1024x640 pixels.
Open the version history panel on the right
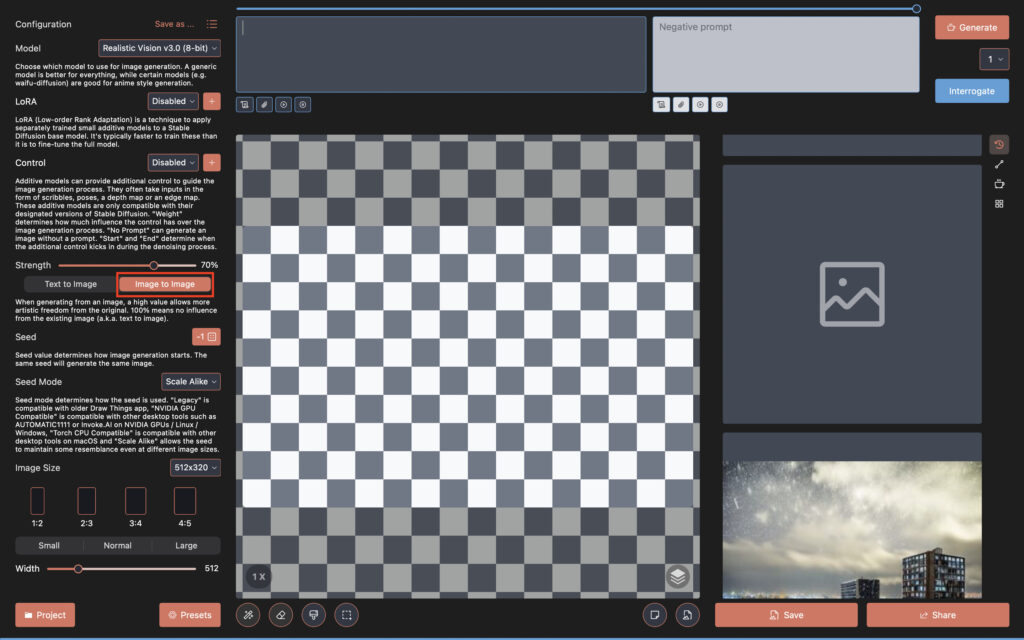point(998,143)
